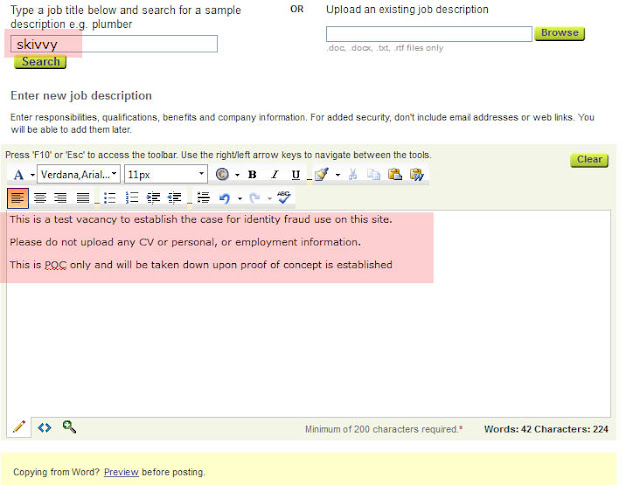Click the green Search button
Image resolution: width=640 pixels, height=485 pixels.
[x=40, y=62]
